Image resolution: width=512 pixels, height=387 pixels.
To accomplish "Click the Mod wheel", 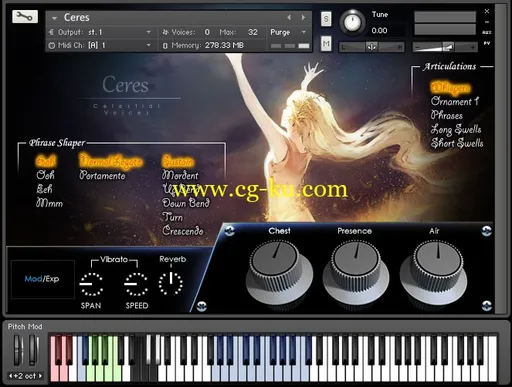I will click(33, 351).
